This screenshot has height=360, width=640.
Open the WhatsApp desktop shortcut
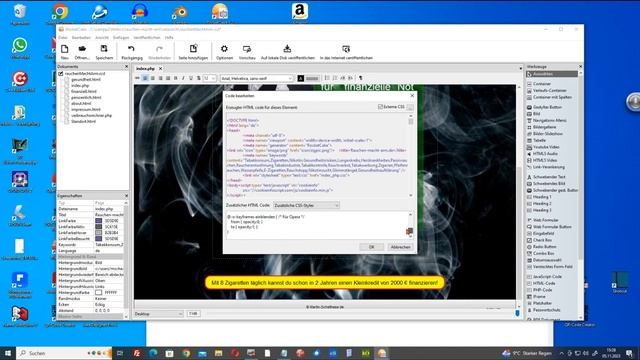[x=20, y=48]
